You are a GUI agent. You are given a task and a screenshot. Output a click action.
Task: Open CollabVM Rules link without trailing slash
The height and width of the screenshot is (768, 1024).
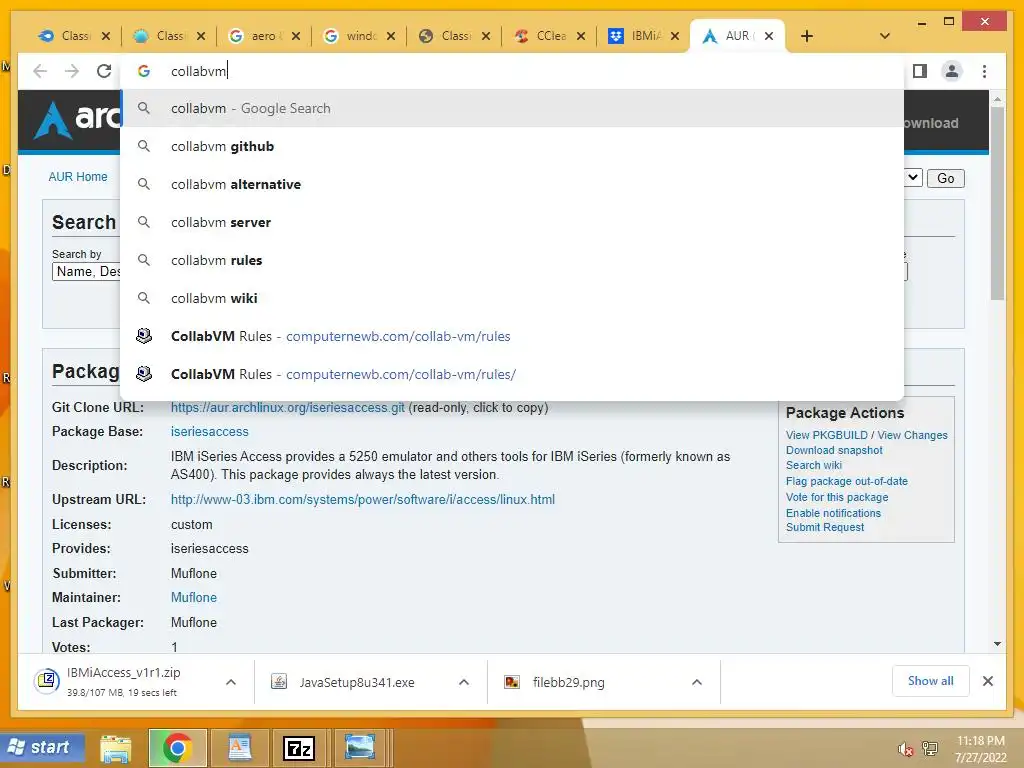(512, 336)
